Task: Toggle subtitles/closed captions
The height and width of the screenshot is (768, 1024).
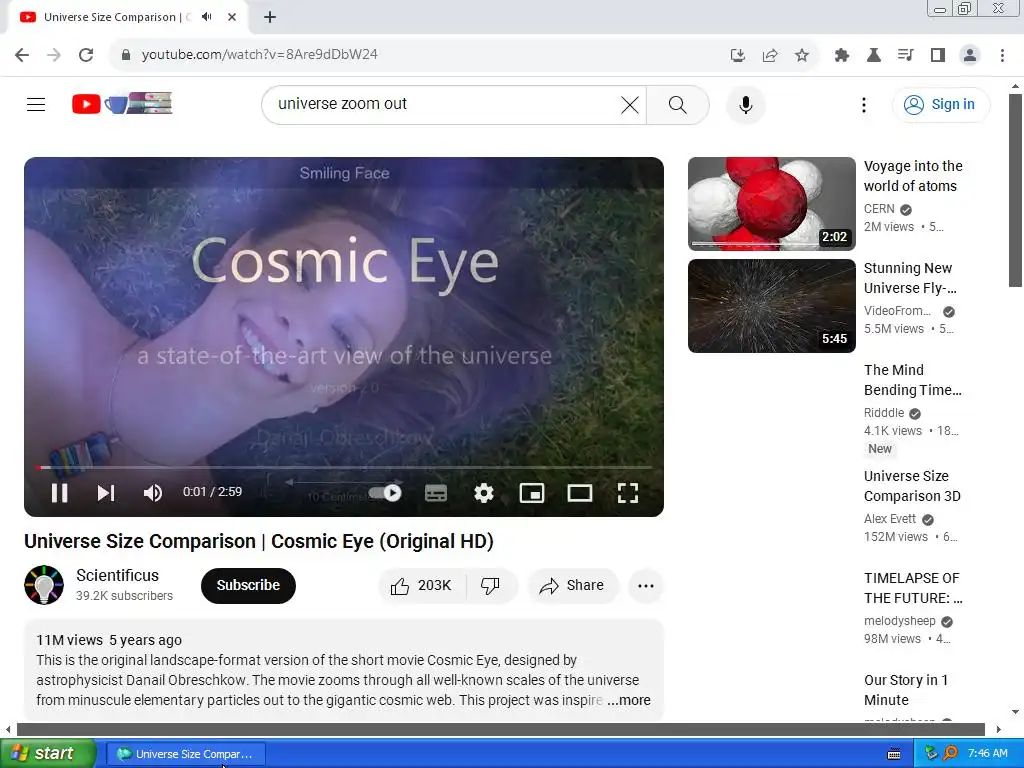Action: pos(436,493)
